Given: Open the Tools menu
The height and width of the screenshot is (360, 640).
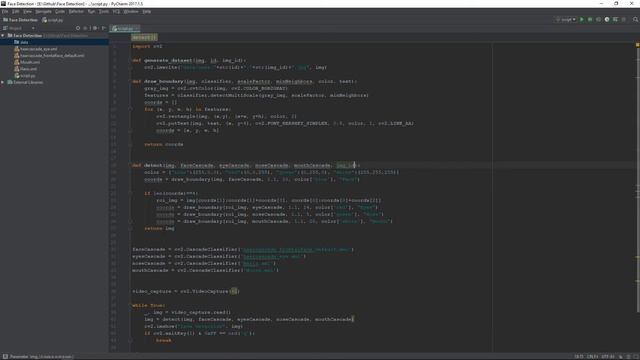Looking at the screenshot, I should click(104, 11).
